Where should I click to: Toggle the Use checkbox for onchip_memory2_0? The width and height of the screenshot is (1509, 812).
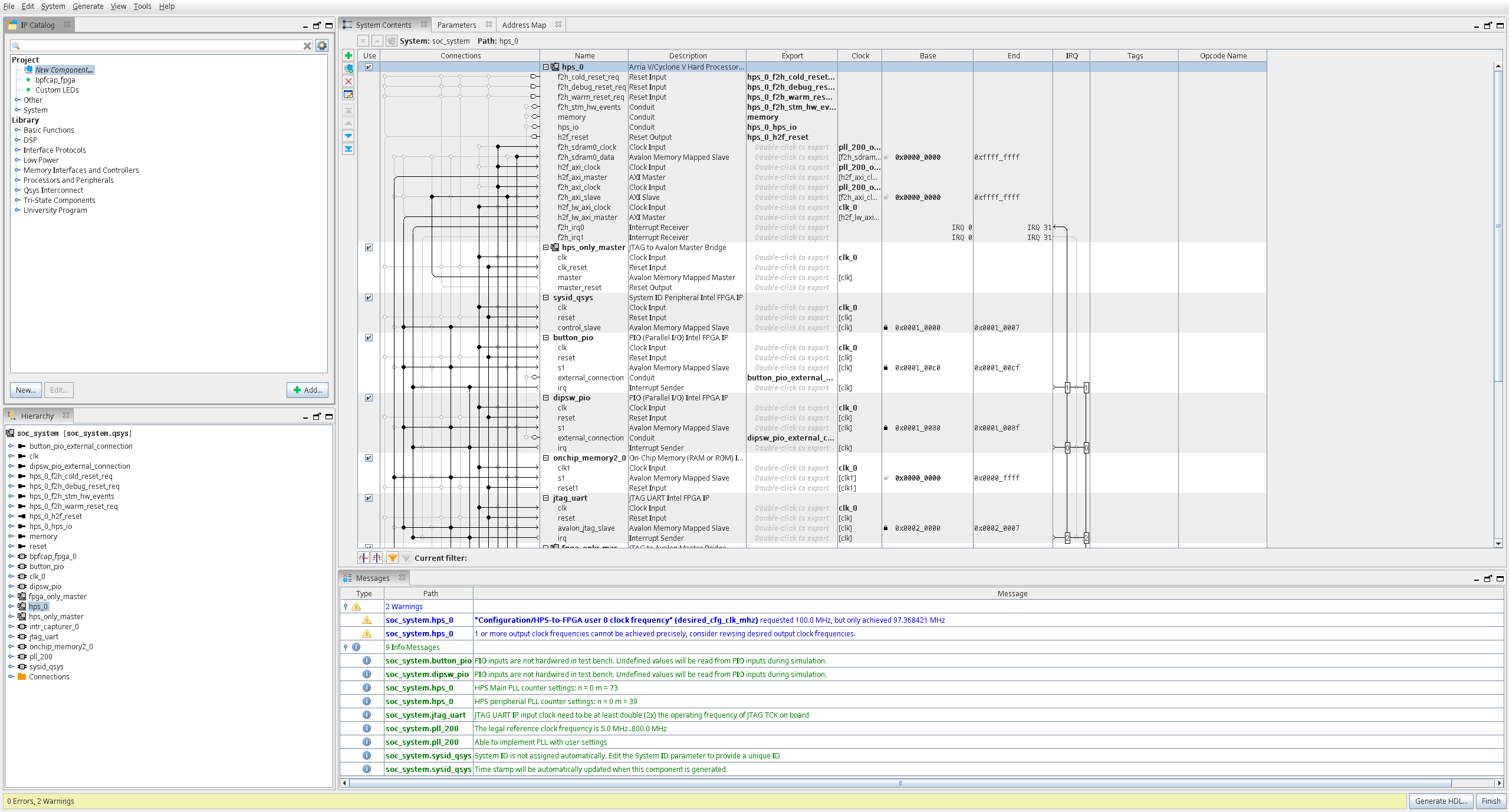[x=369, y=458]
